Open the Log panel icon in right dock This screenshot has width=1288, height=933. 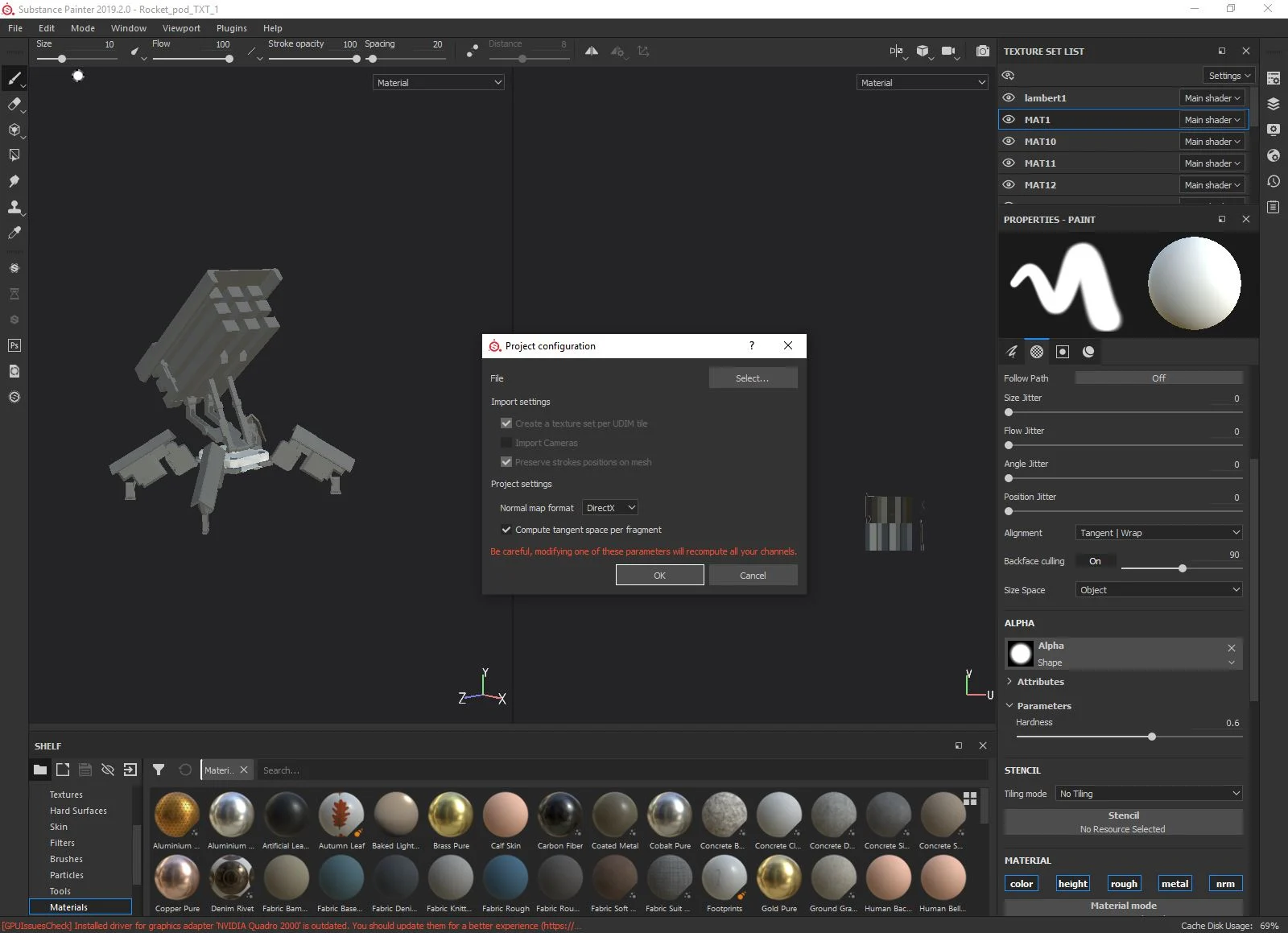tap(1274, 207)
